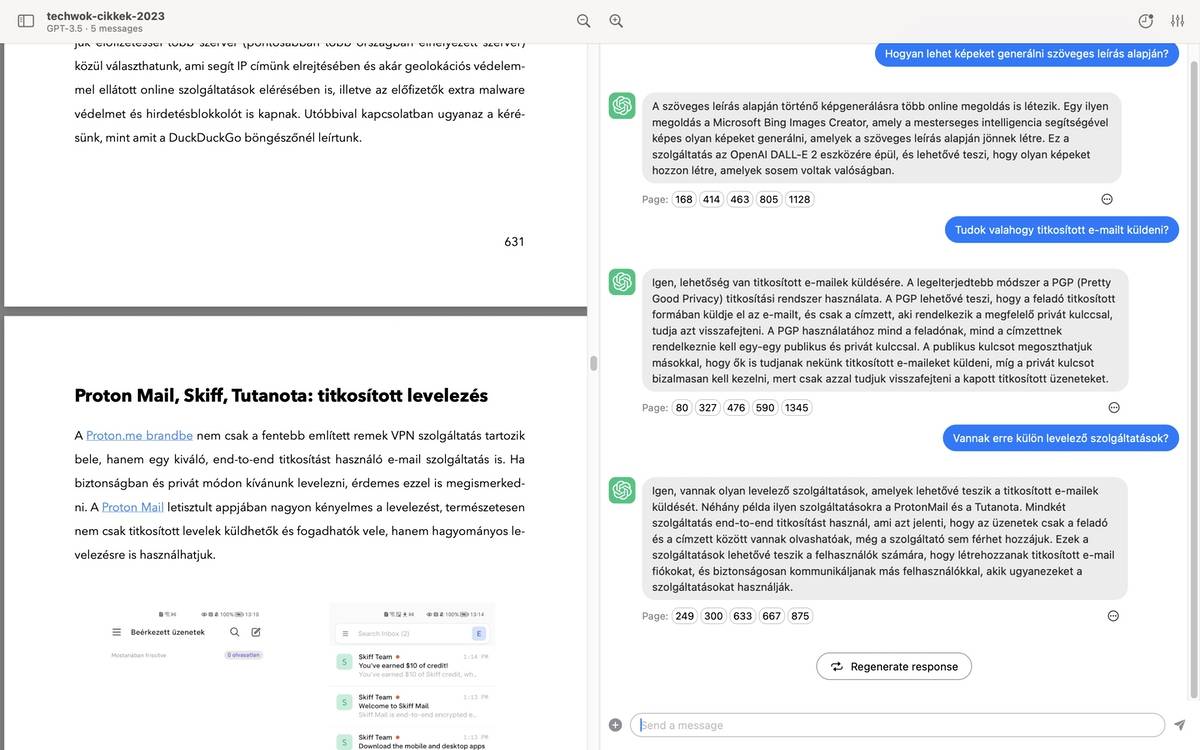This screenshot has height=750, width=1200.
Task: Jump to page 590 reference
Action: [x=765, y=407]
